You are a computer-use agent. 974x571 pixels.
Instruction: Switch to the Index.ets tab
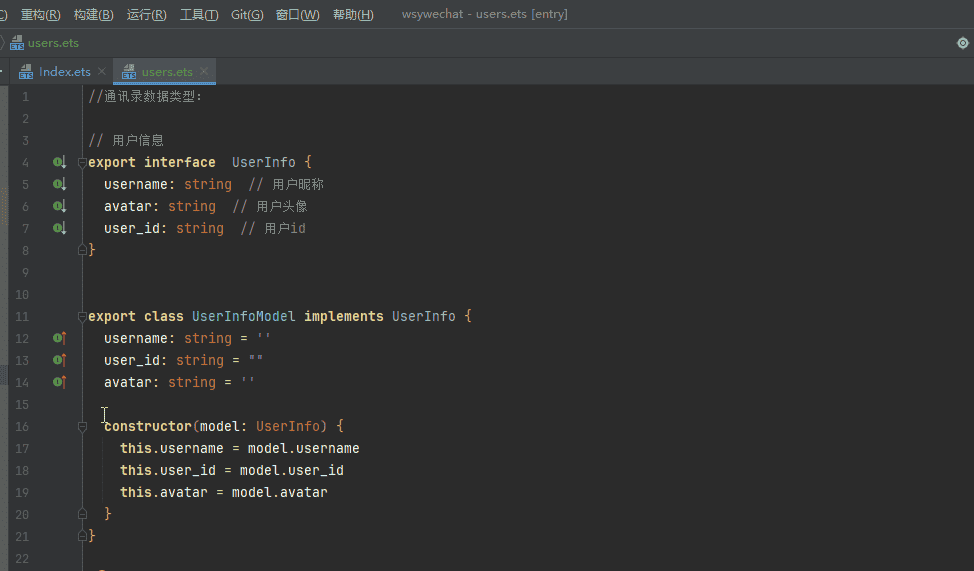pos(65,72)
